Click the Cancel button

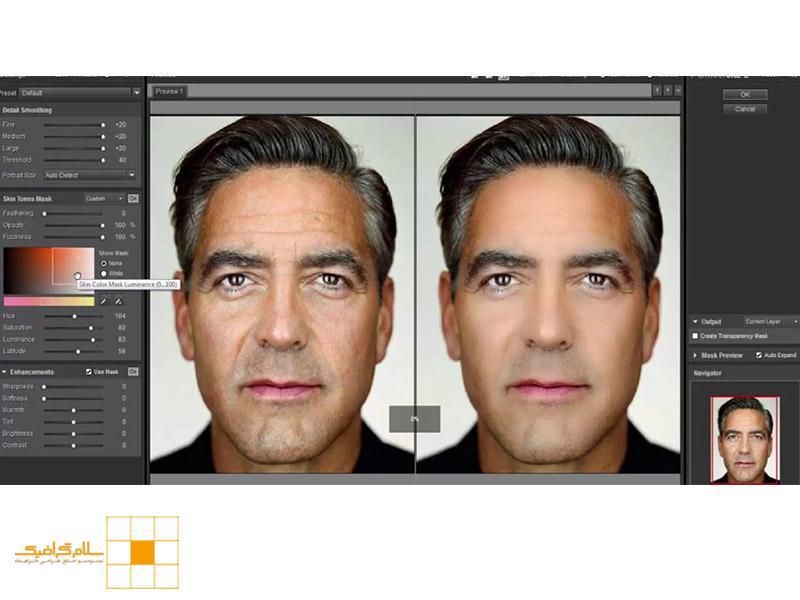click(744, 109)
